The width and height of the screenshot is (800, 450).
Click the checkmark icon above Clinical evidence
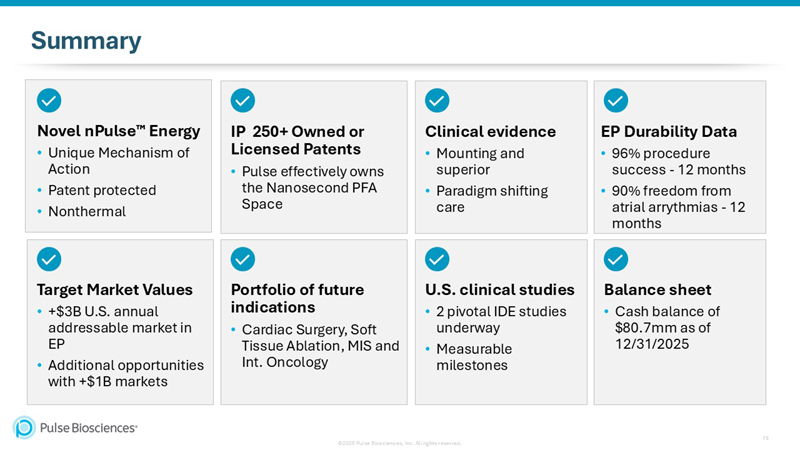coord(437,100)
